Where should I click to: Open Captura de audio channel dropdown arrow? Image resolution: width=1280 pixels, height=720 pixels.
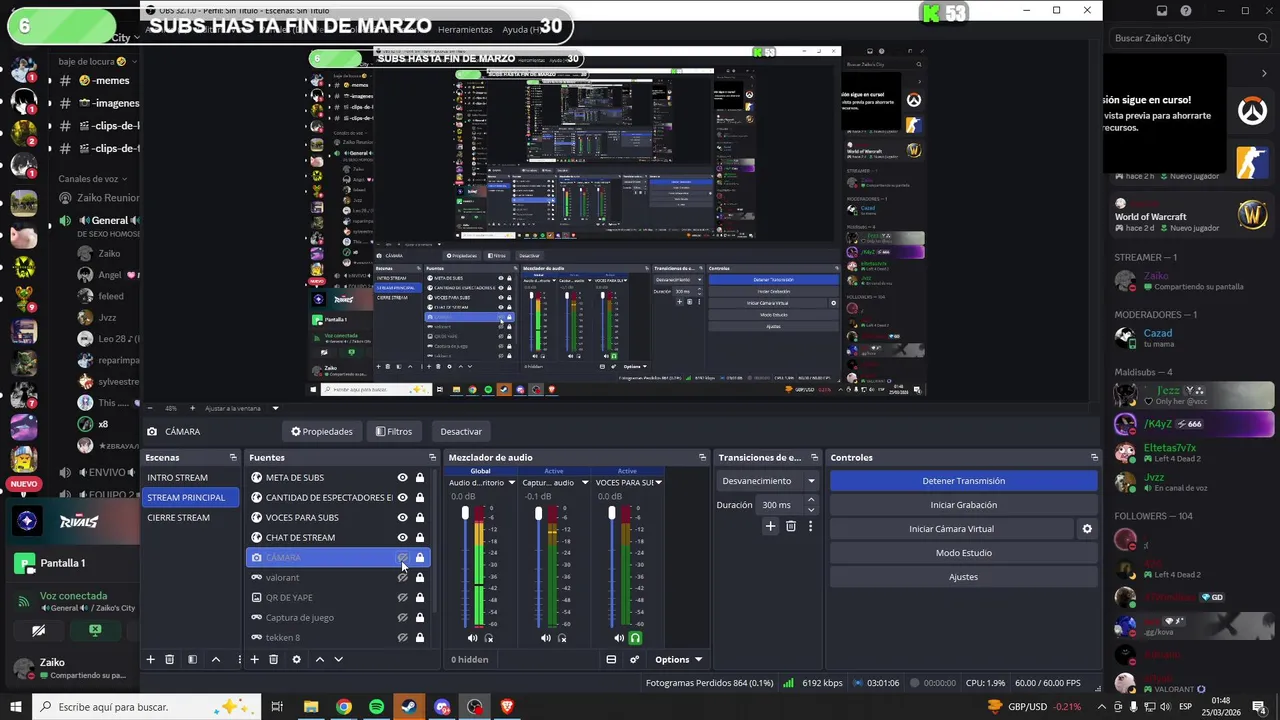pyautogui.click(x=584, y=483)
